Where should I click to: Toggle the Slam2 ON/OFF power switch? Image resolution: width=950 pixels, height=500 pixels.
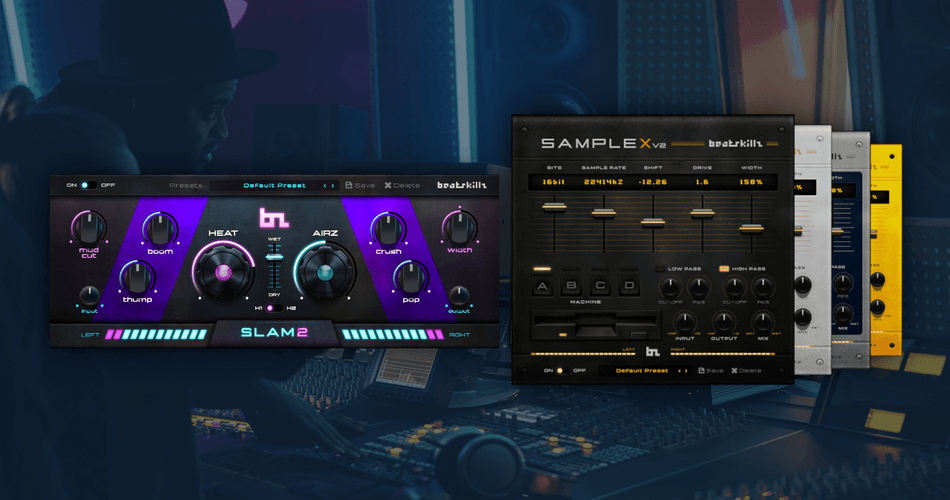[86, 185]
